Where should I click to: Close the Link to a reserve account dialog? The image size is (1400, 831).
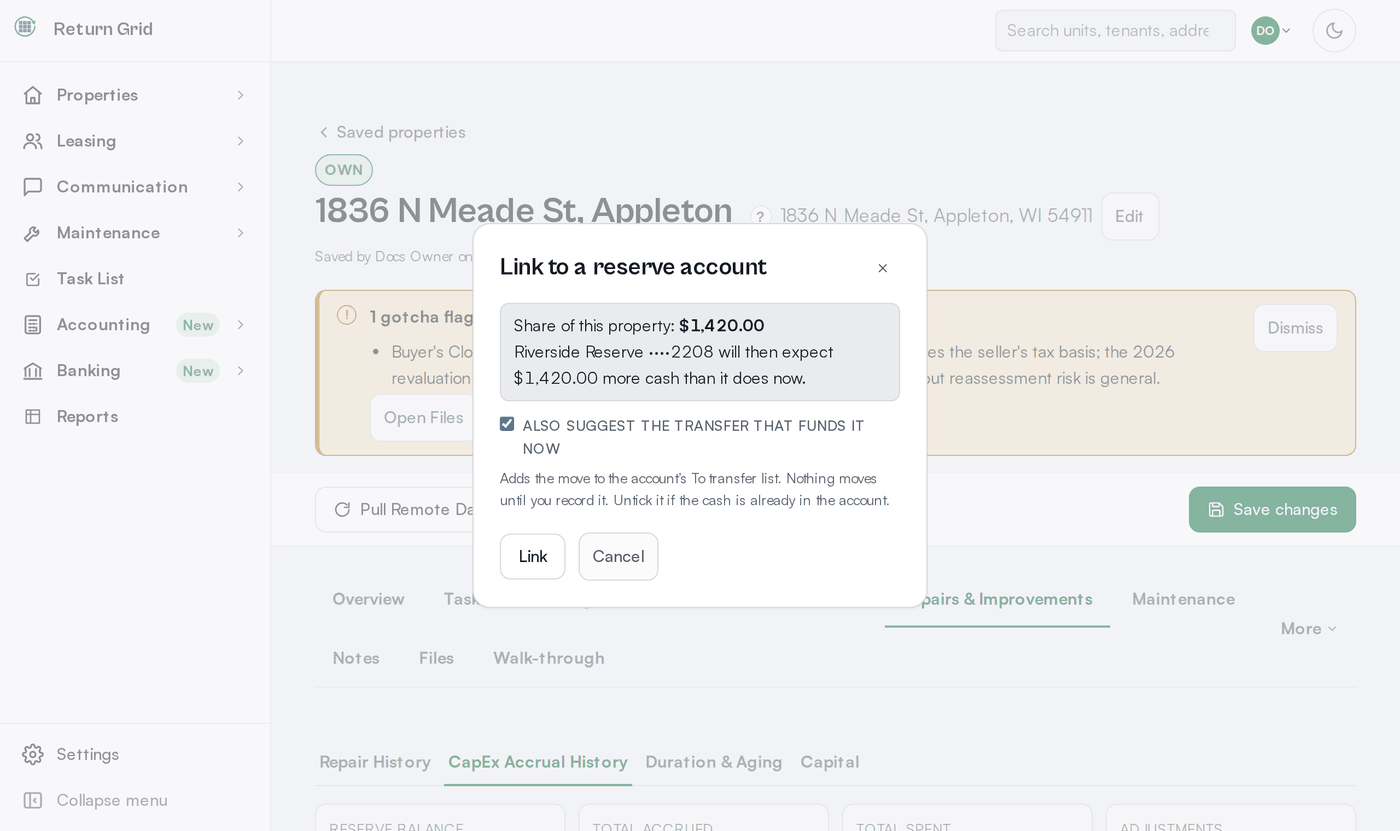tap(883, 268)
